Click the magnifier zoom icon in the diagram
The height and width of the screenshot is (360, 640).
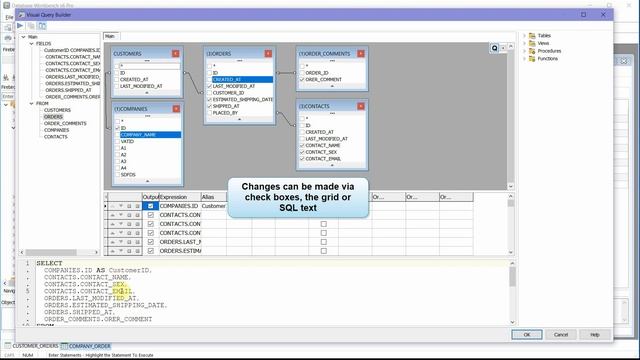[x=494, y=48]
